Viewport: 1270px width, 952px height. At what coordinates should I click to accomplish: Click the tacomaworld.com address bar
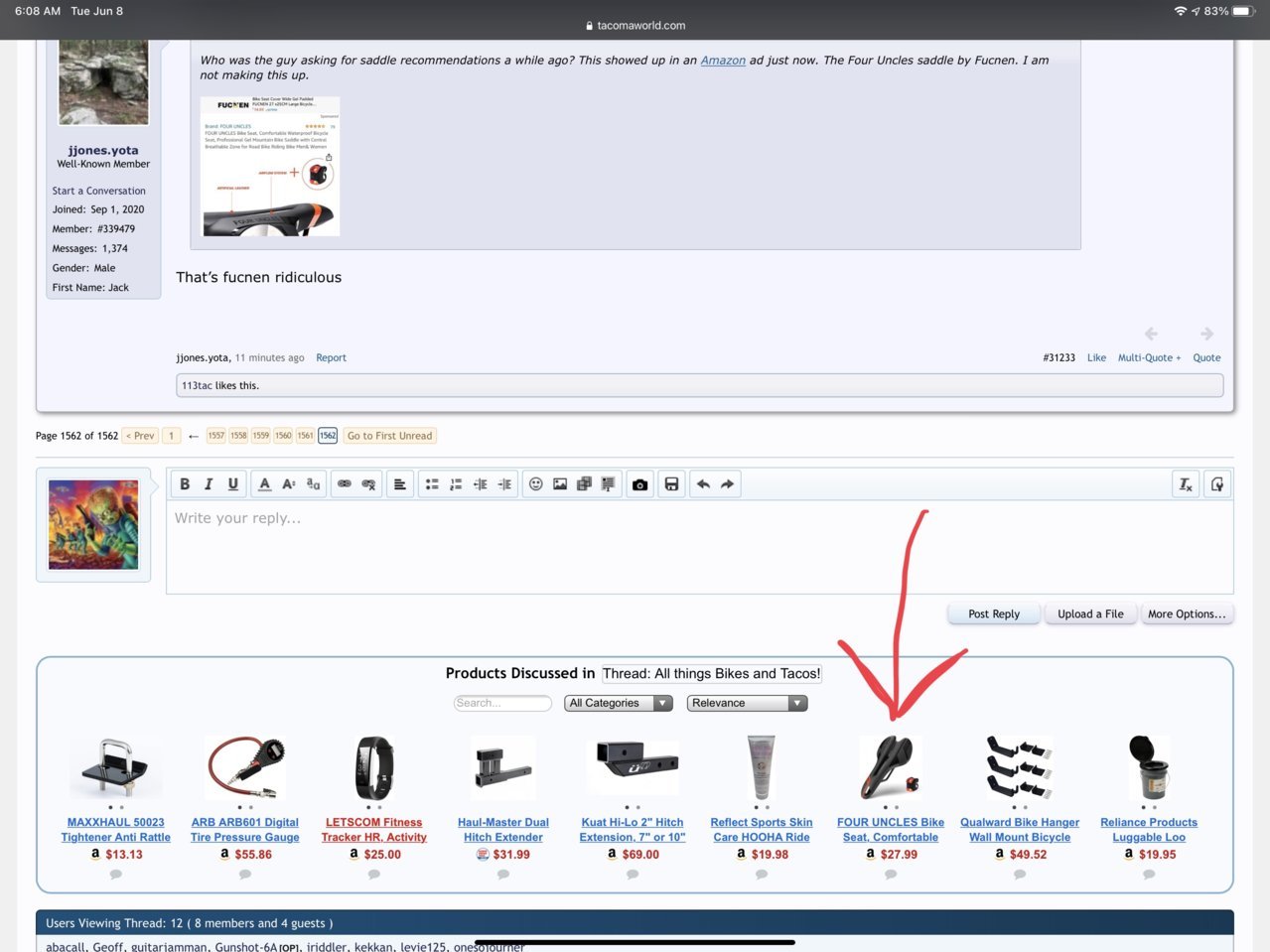pyautogui.click(x=635, y=26)
